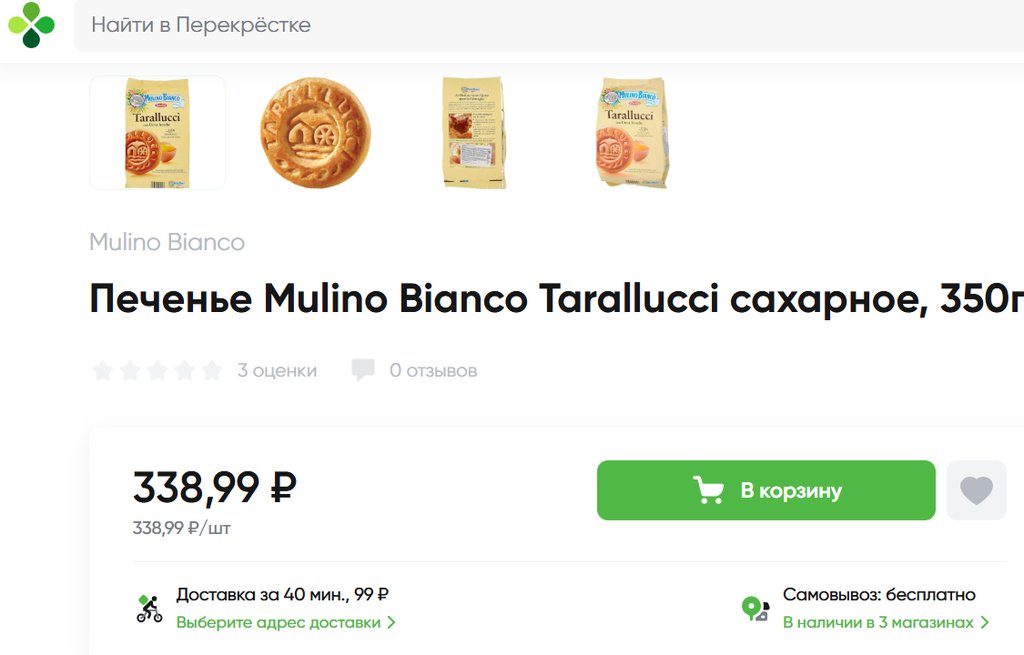Image resolution: width=1024 pixels, height=655 pixels.
Task: Expand 'Выберите адрес доставки' link
Action: click(x=286, y=622)
